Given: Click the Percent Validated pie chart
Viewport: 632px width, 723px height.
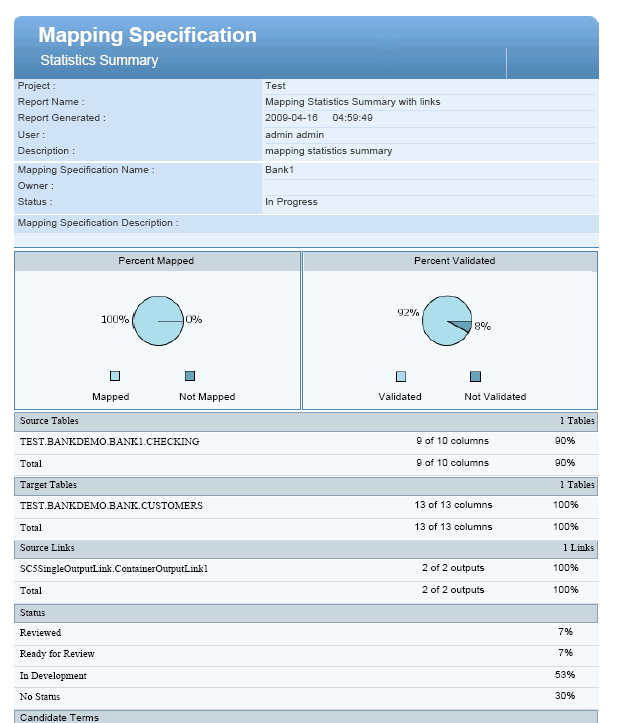Looking at the screenshot, I should pyautogui.click(x=447, y=320).
